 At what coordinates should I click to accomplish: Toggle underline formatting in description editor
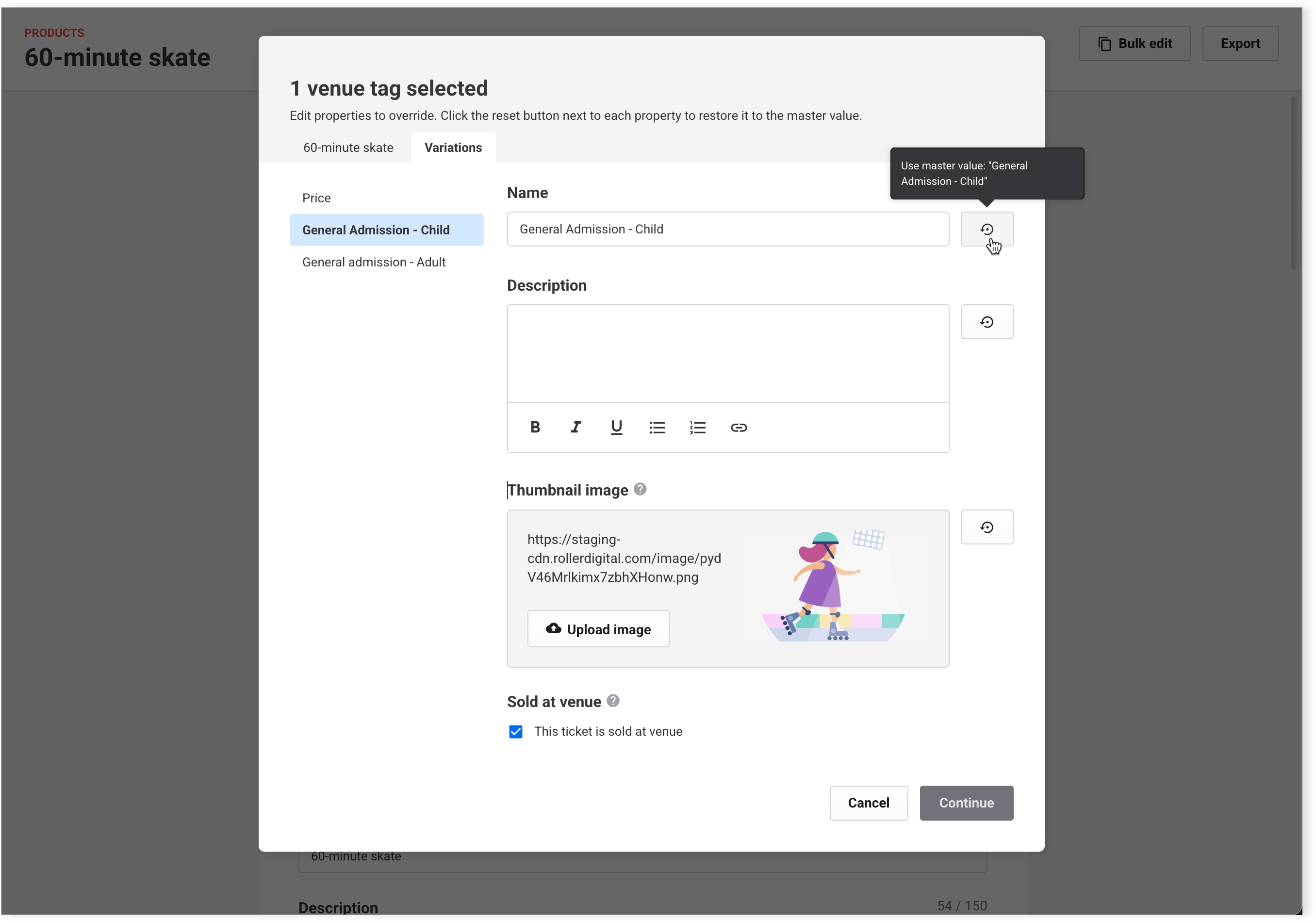point(616,428)
